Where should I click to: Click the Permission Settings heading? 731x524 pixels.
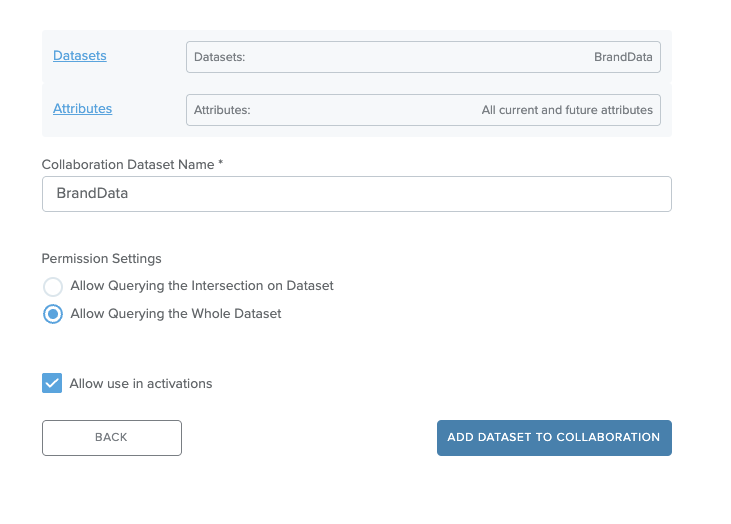coord(101,258)
